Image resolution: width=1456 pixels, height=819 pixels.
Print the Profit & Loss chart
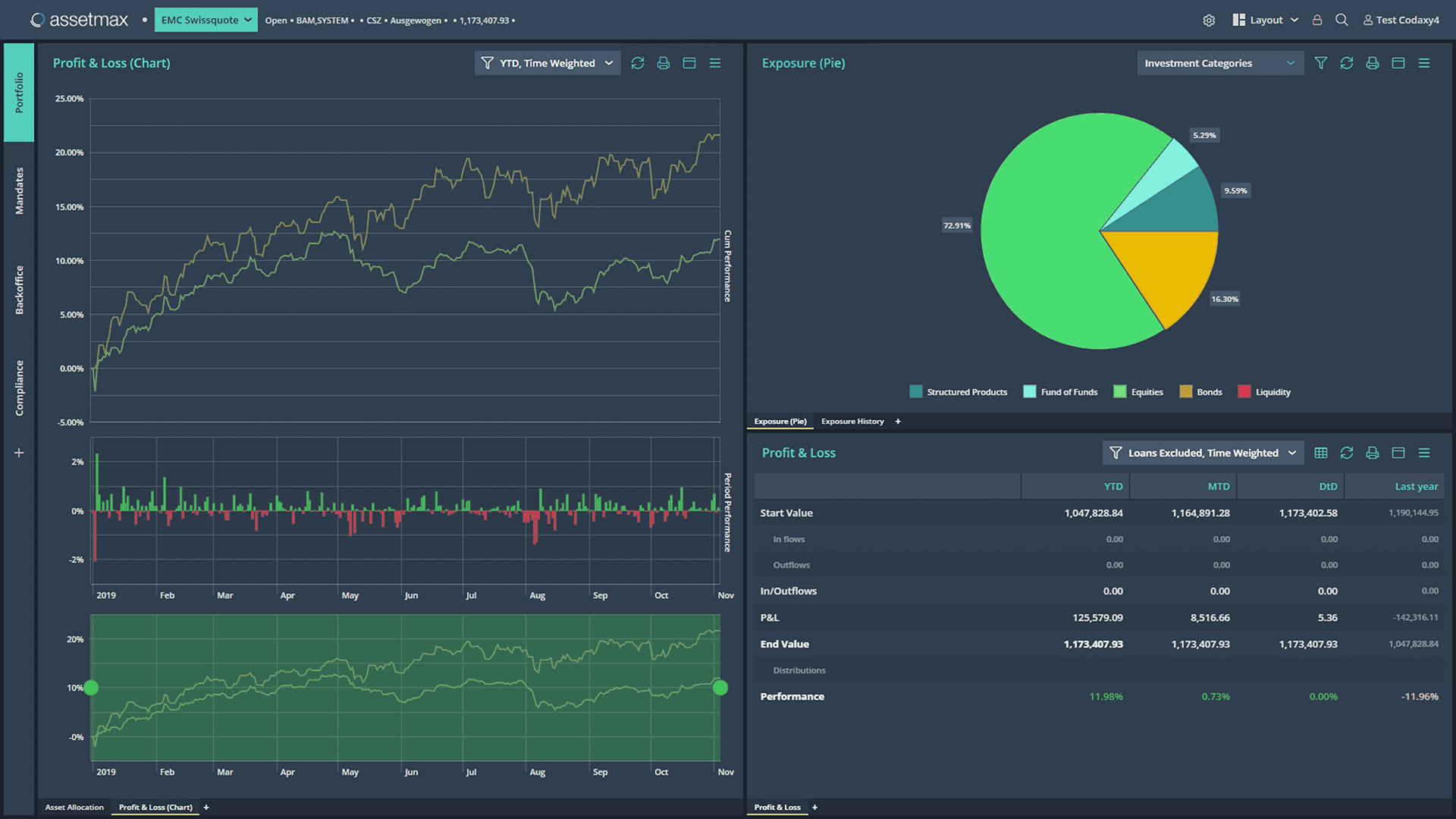pyautogui.click(x=664, y=63)
